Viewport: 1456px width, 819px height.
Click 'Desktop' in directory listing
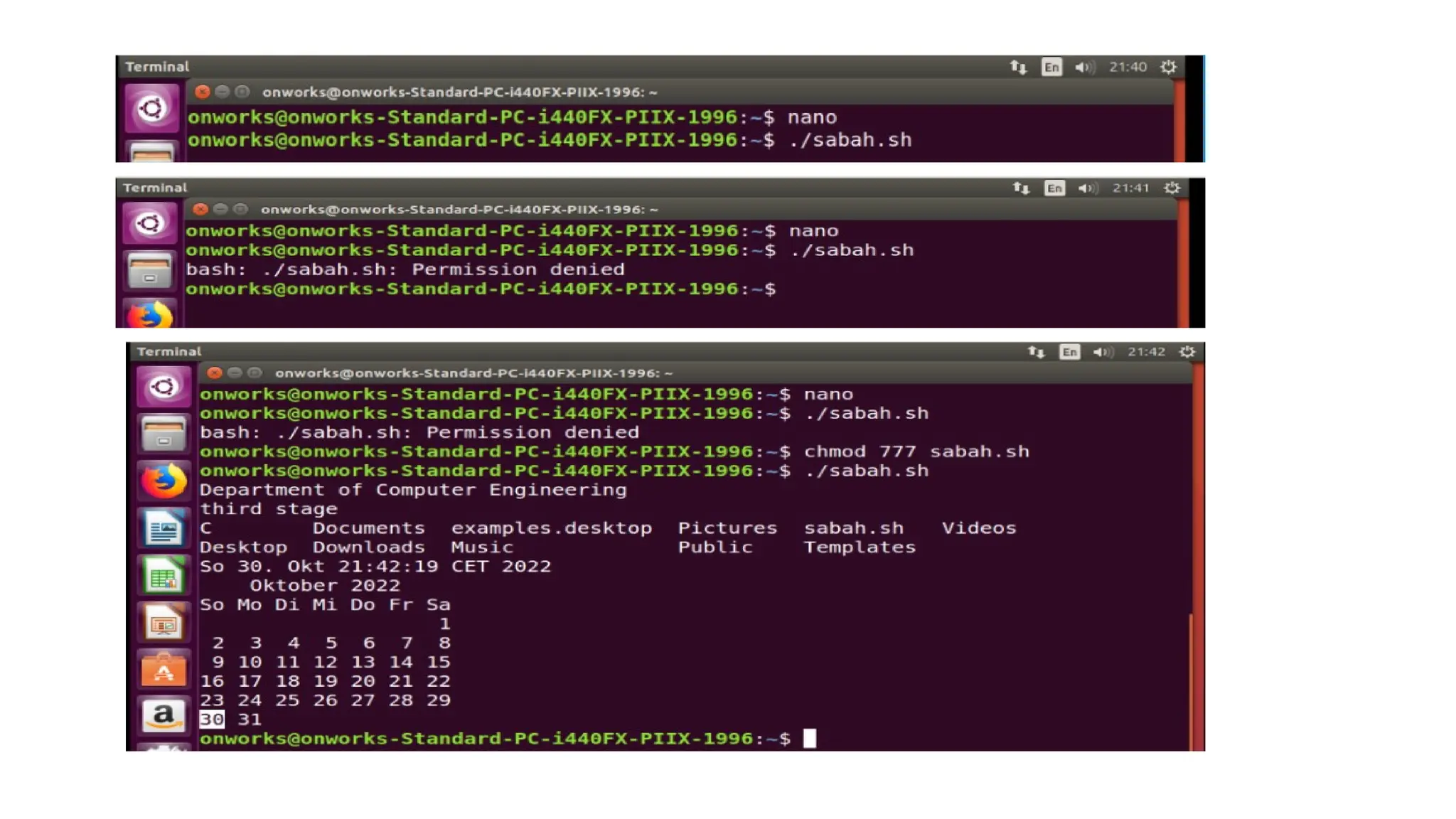tap(243, 547)
